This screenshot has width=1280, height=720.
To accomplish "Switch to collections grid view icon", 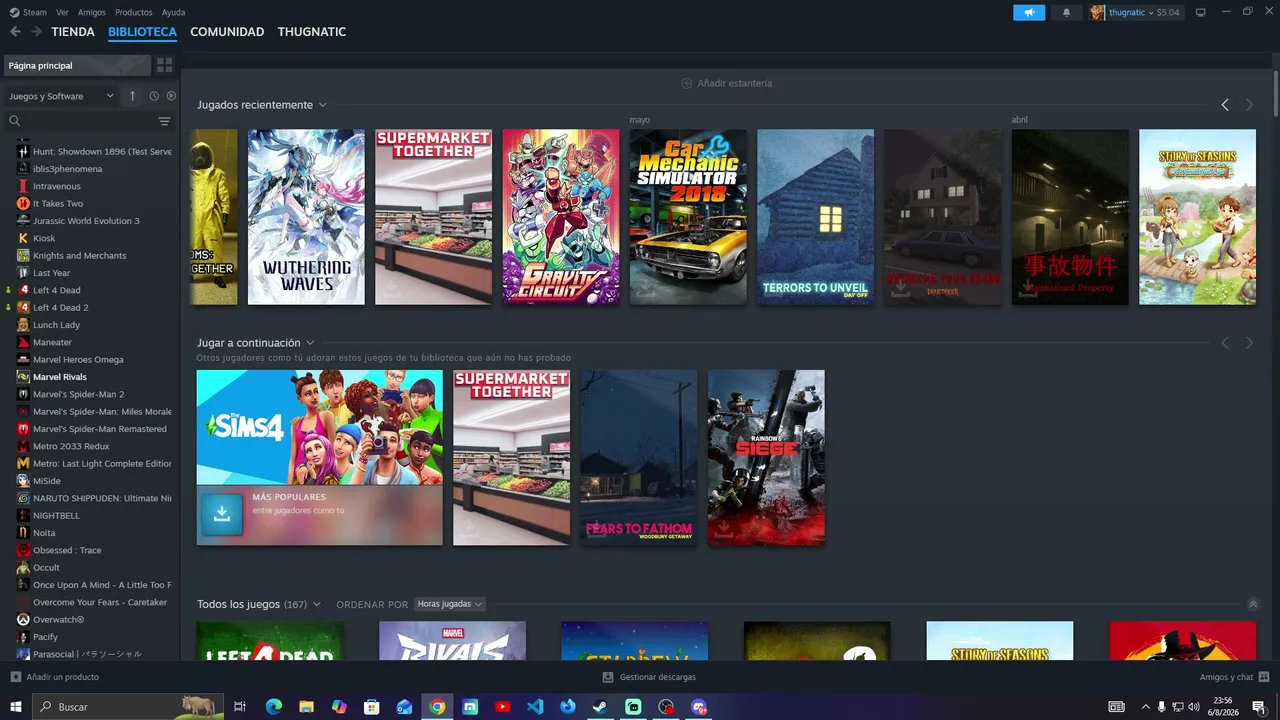I will [x=165, y=65].
